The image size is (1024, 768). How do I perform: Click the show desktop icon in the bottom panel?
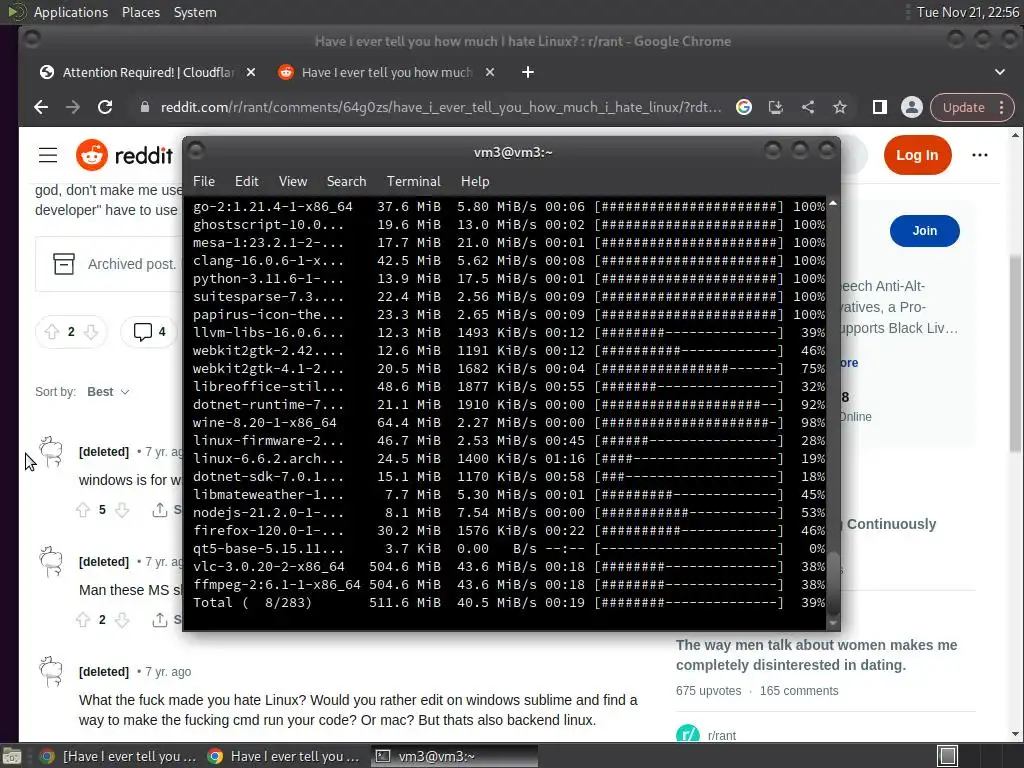coord(12,756)
